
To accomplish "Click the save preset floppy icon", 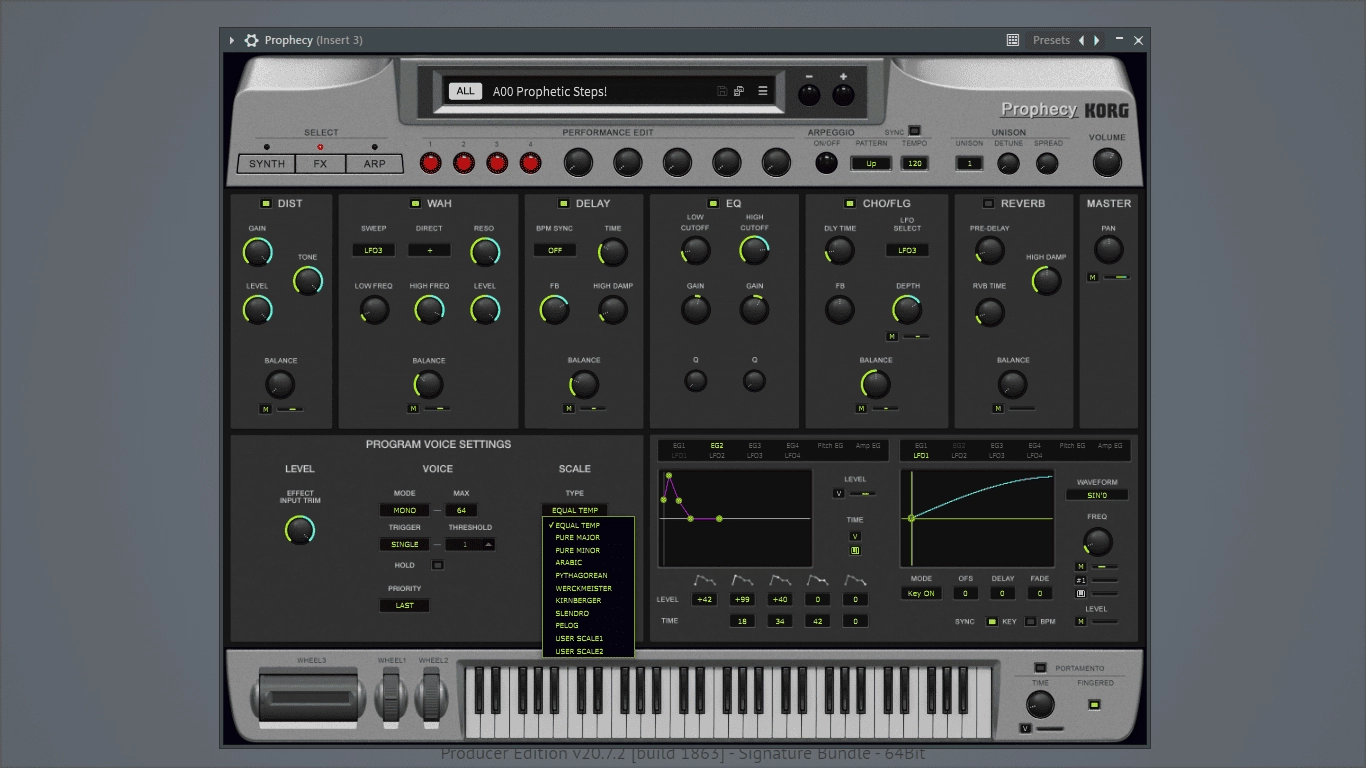I will tap(722, 91).
